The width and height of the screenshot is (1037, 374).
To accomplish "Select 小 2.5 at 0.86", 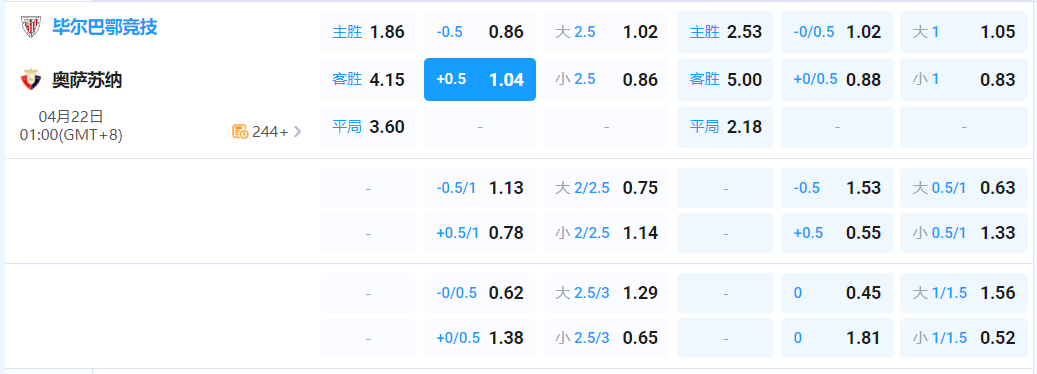I will (x=606, y=79).
